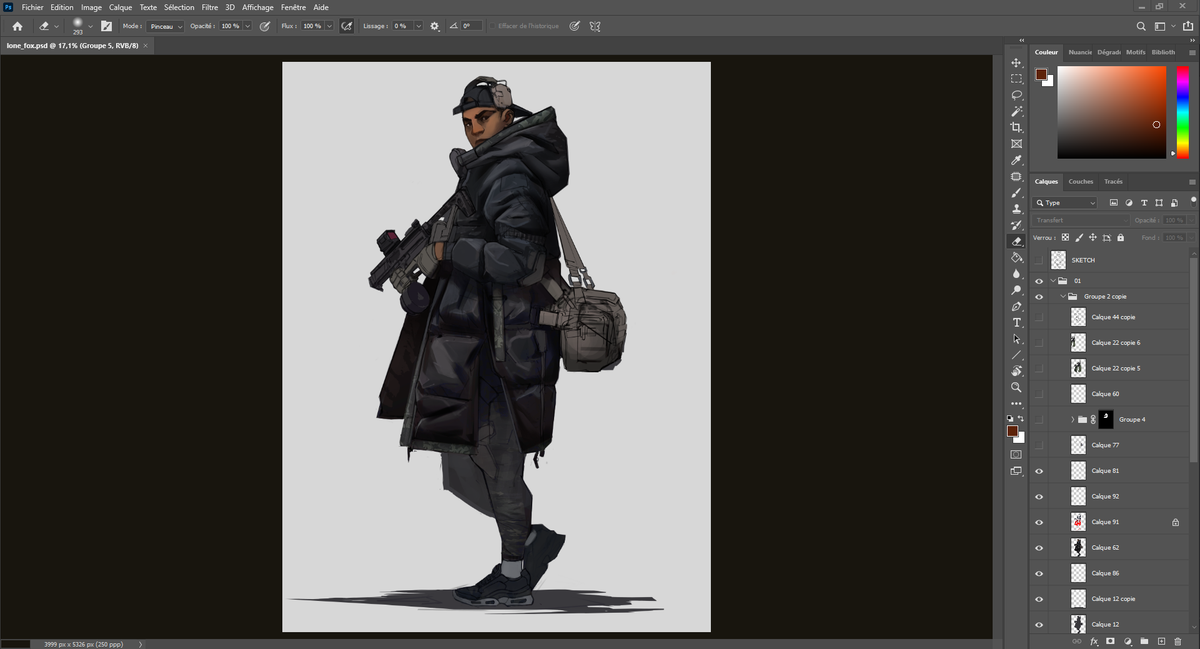Select the Rectangular Marquee tool
This screenshot has width=1200, height=649.
[x=1017, y=78]
